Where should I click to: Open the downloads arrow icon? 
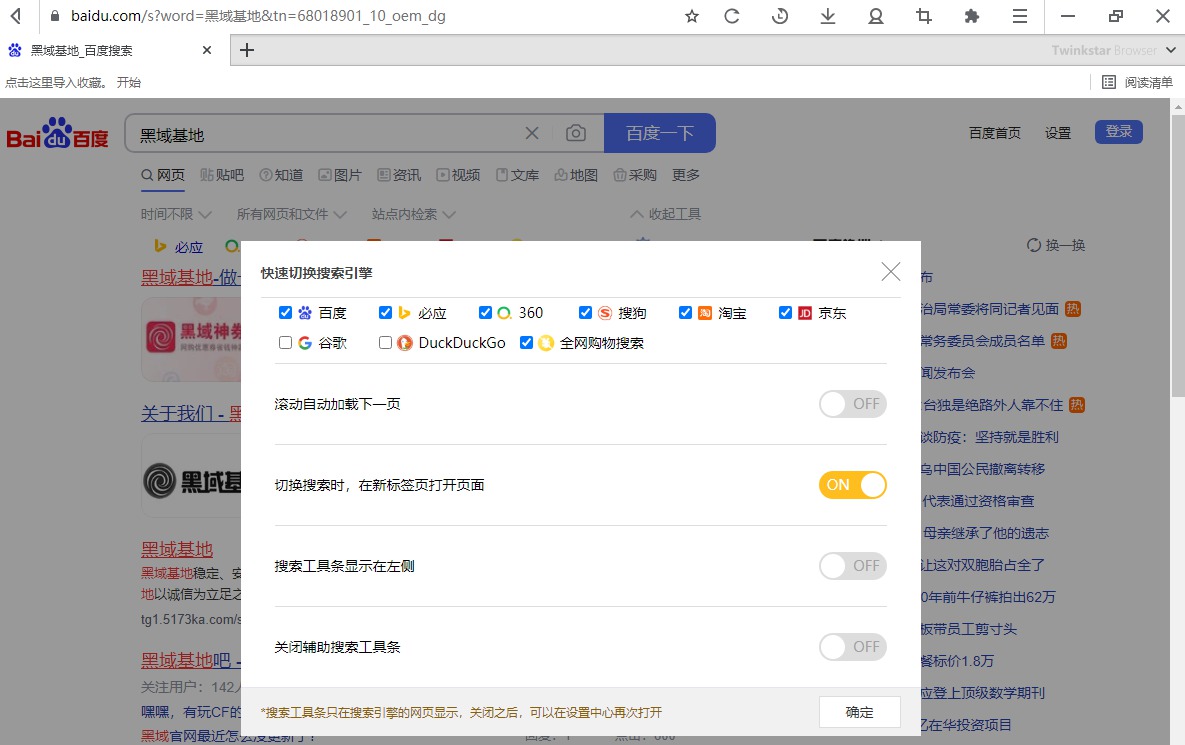click(x=828, y=16)
